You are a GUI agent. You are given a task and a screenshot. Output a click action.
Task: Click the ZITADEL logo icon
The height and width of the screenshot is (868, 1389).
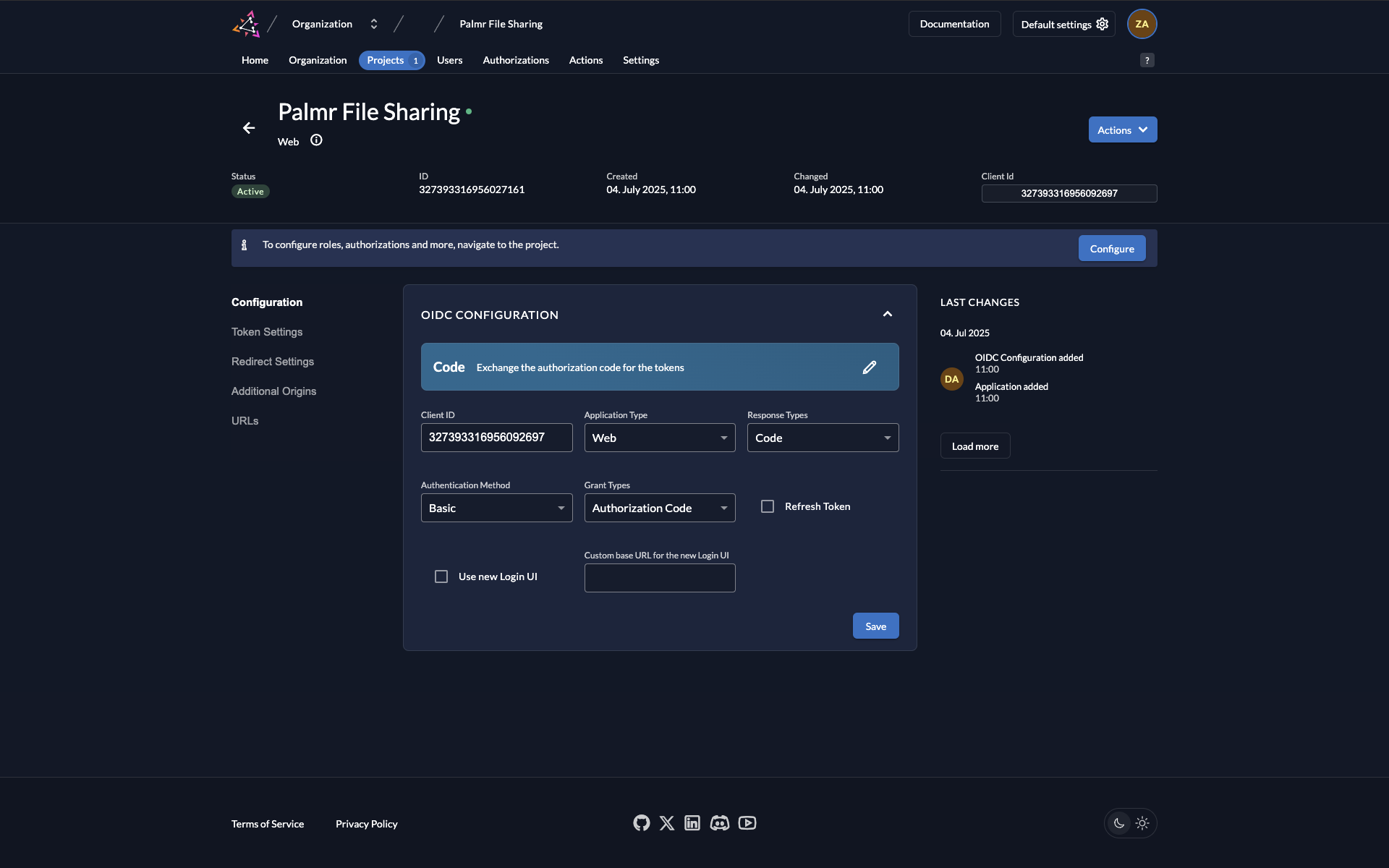pos(246,24)
